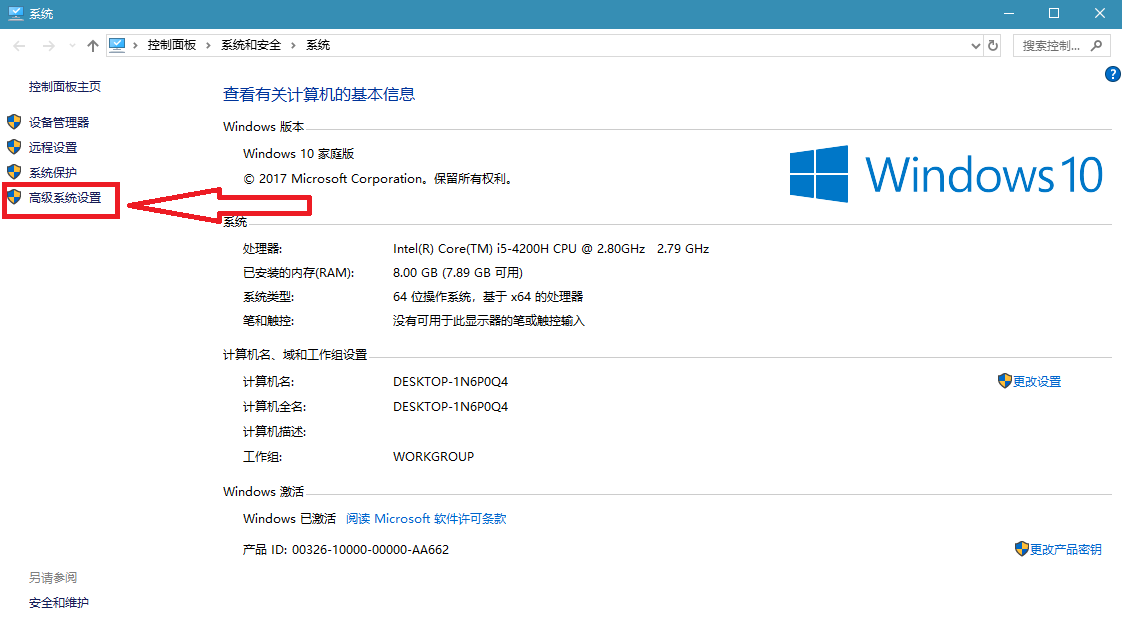Click the Windows 10 logo
This screenshot has height=630, width=1122.
point(946,174)
